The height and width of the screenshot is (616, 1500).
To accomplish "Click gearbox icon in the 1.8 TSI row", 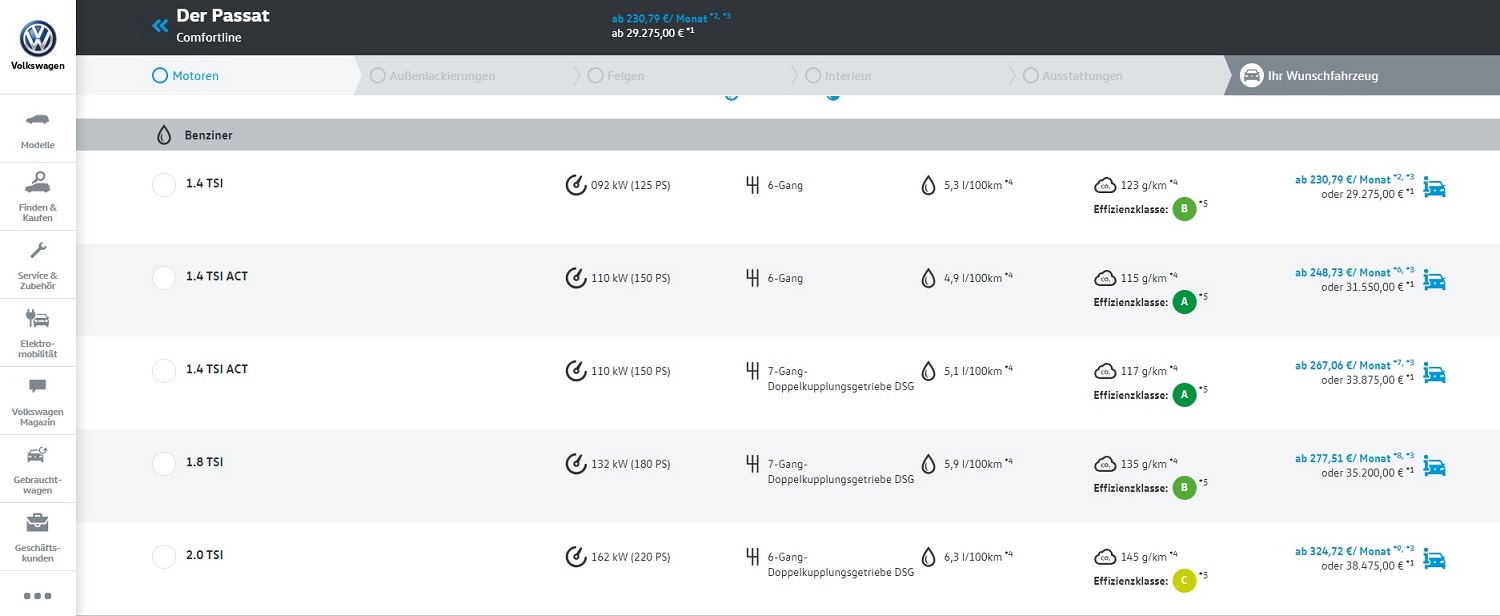I will tap(754, 464).
